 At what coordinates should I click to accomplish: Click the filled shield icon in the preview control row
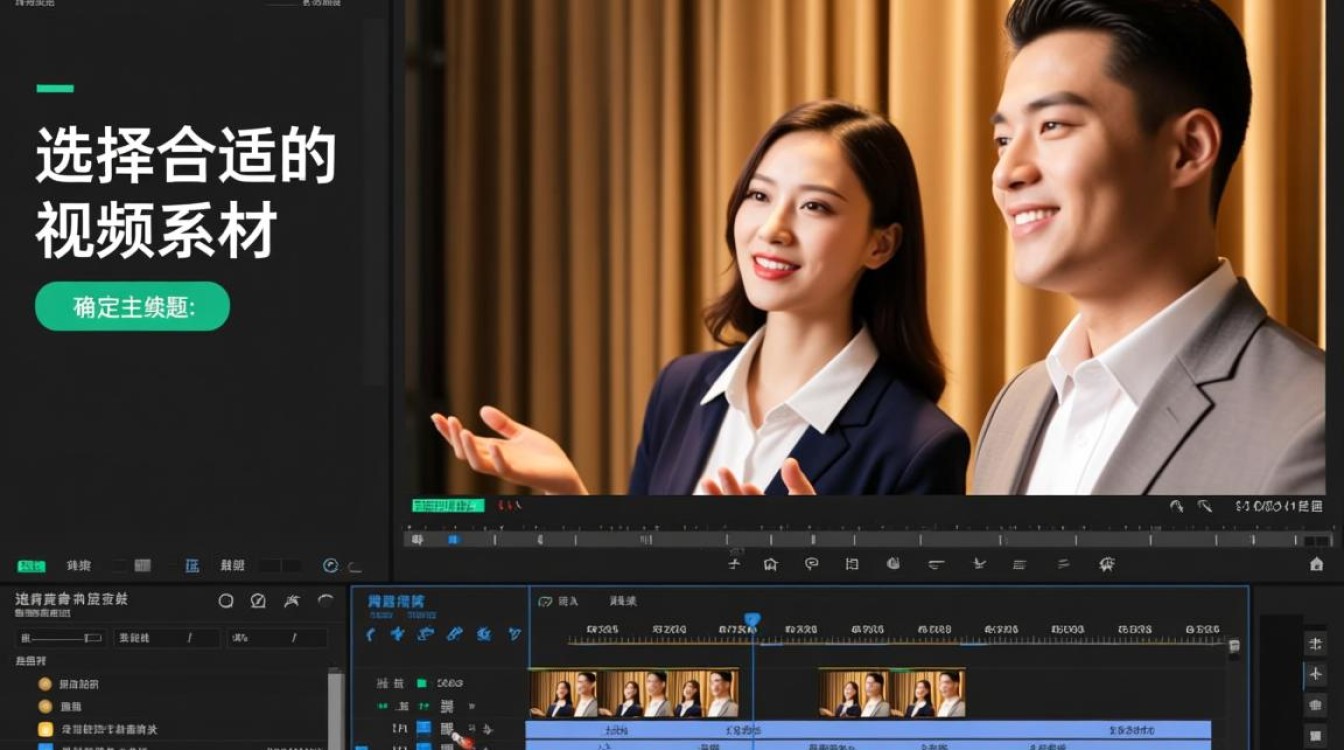(893, 564)
